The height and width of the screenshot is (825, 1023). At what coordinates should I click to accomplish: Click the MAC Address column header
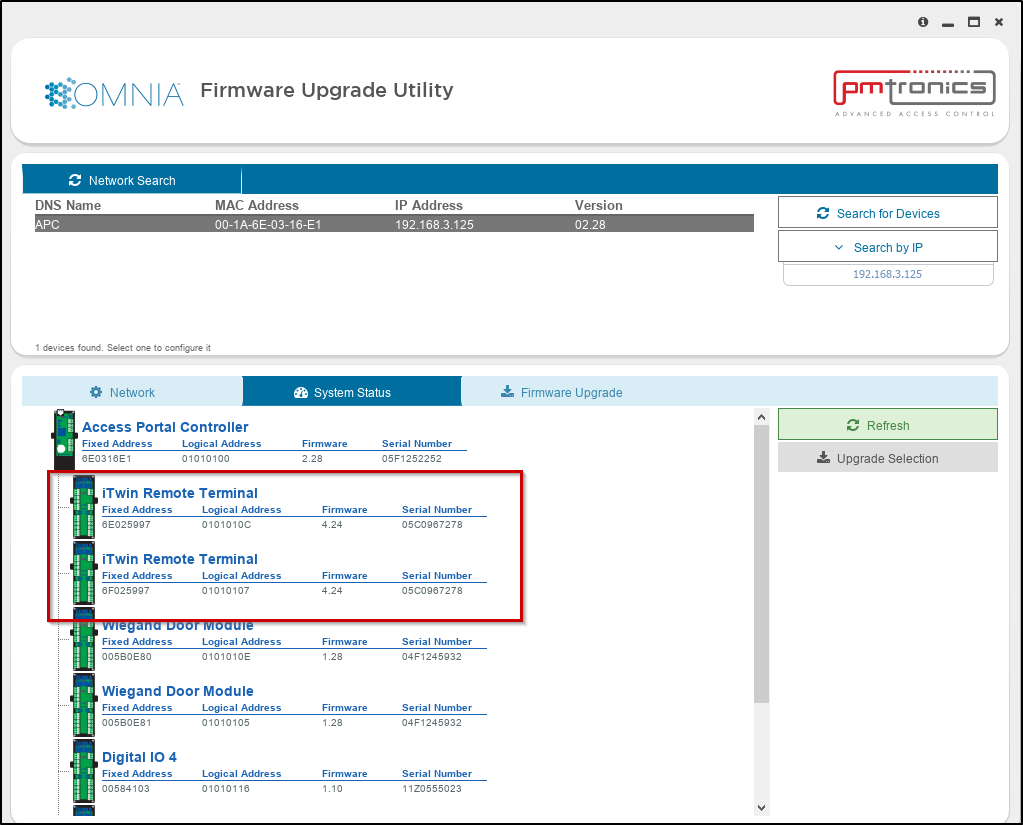tap(256, 205)
